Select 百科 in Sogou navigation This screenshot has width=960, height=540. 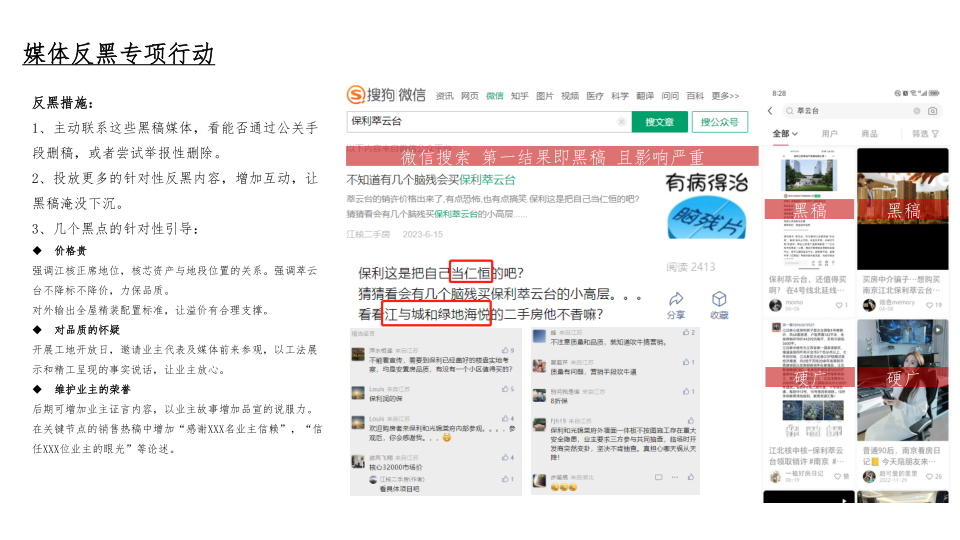[x=695, y=96]
